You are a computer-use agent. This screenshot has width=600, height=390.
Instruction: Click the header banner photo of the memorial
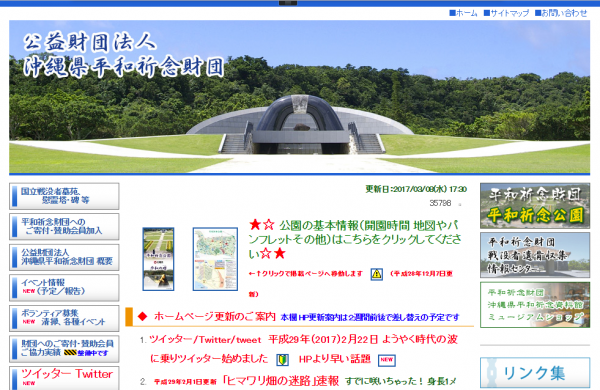click(299, 97)
